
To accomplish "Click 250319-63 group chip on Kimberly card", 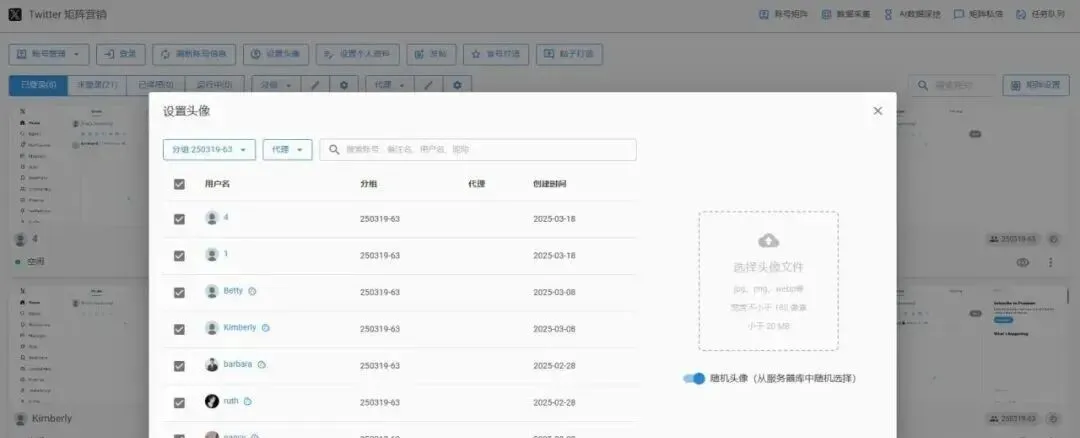I will [1012, 418].
